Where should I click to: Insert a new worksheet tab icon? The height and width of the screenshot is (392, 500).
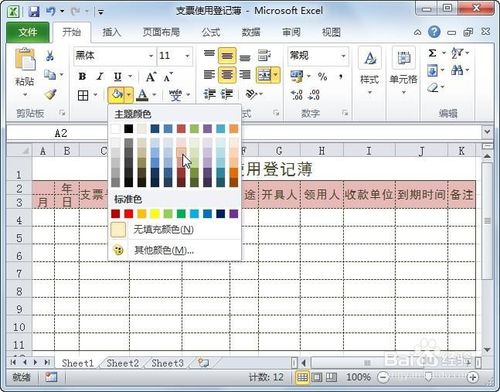(x=203, y=363)
